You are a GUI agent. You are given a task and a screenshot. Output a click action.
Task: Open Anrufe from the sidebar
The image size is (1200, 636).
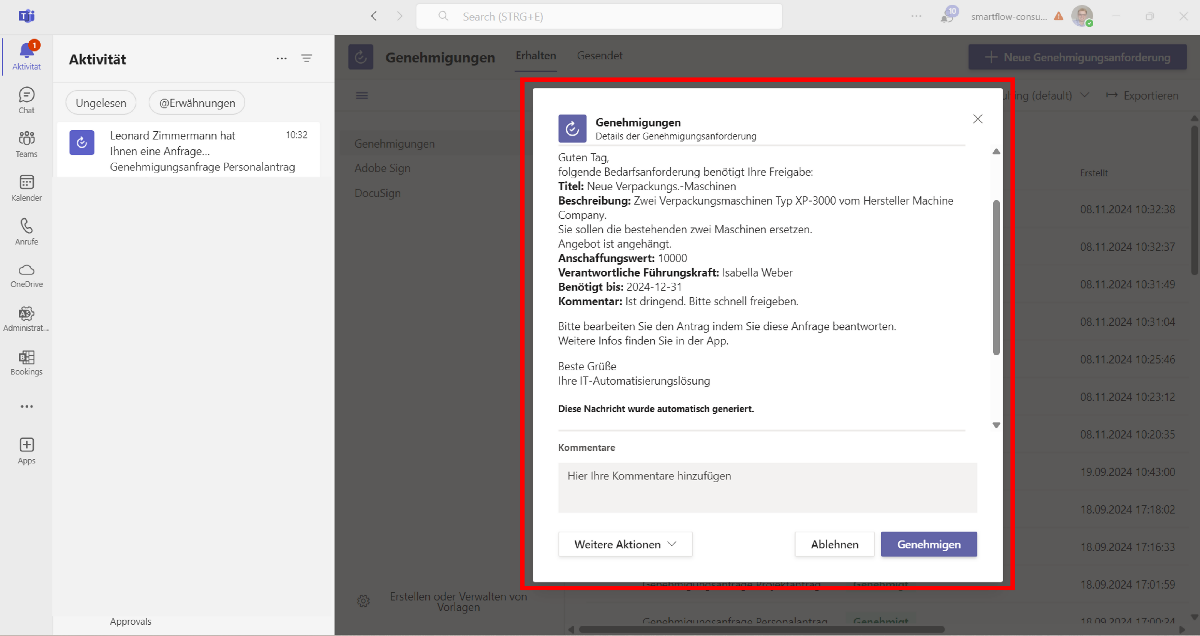(x=25, y=228)
